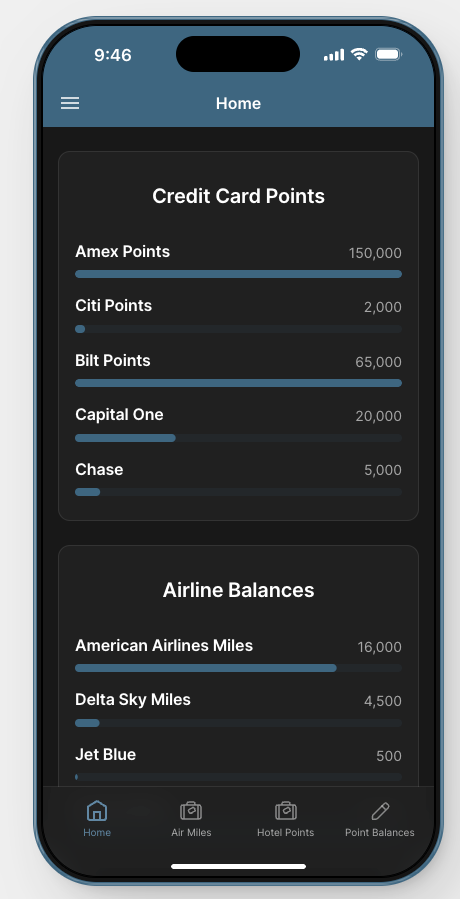The height and width of the screenshot is (899, 460).
Task: Tap the Credit Card Points heading
Action: point(239,196)
